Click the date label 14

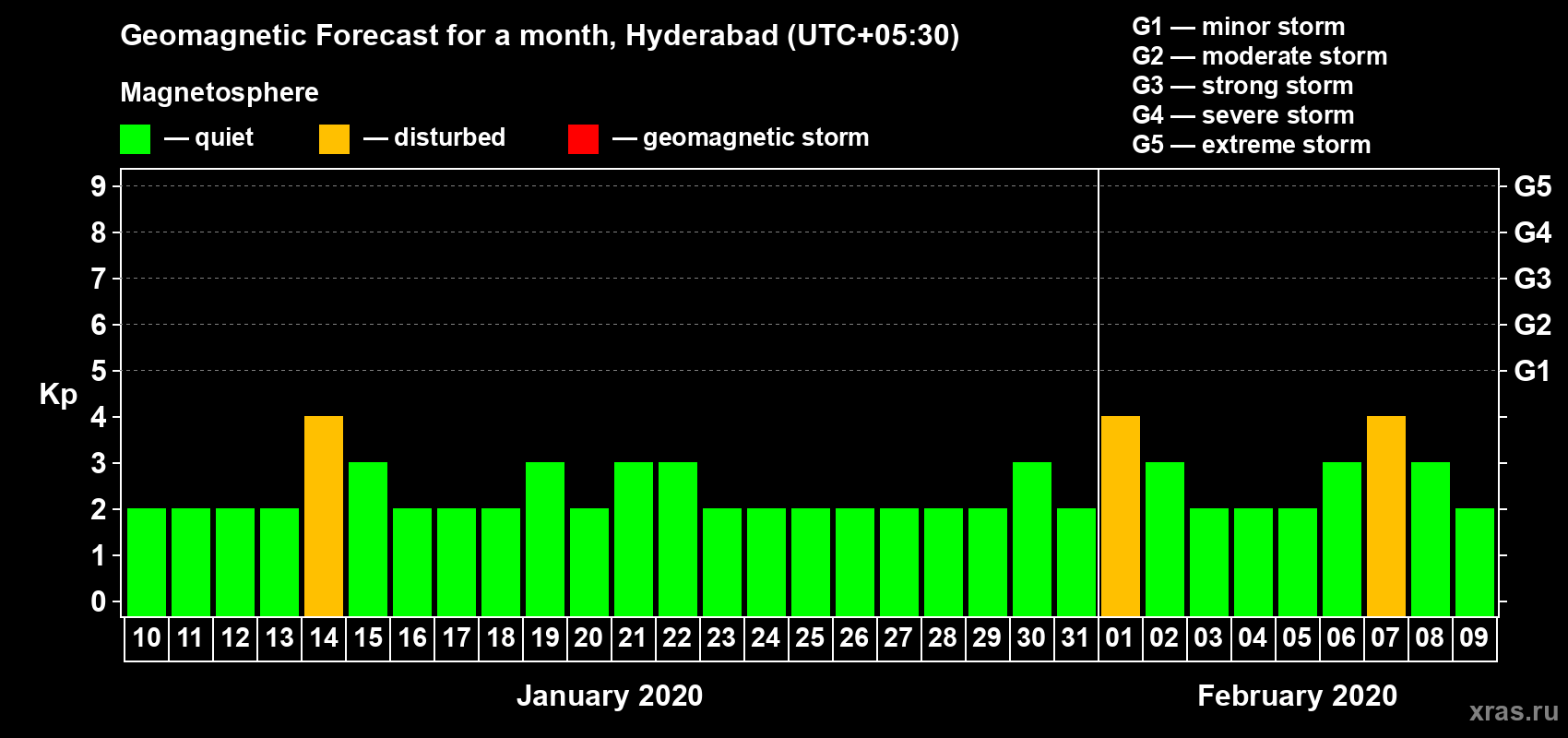[x=324, y=637]
